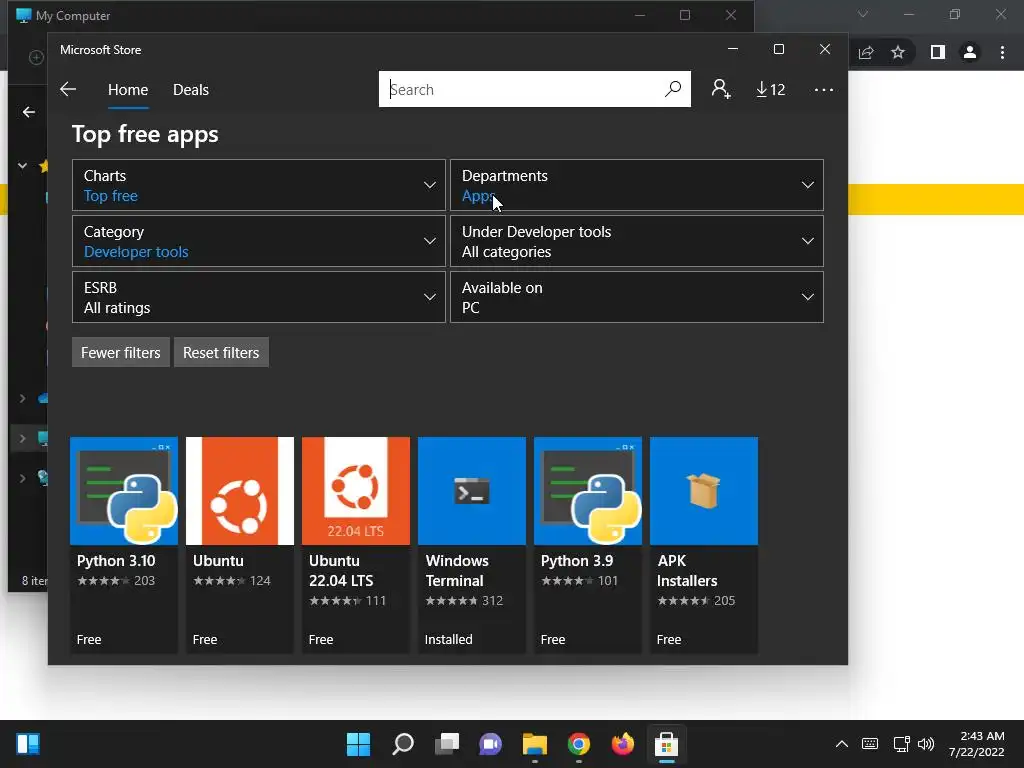Click the touch keyboard tray icon
This screenshot has width=1024, height=768.
(x=870, y=744)
